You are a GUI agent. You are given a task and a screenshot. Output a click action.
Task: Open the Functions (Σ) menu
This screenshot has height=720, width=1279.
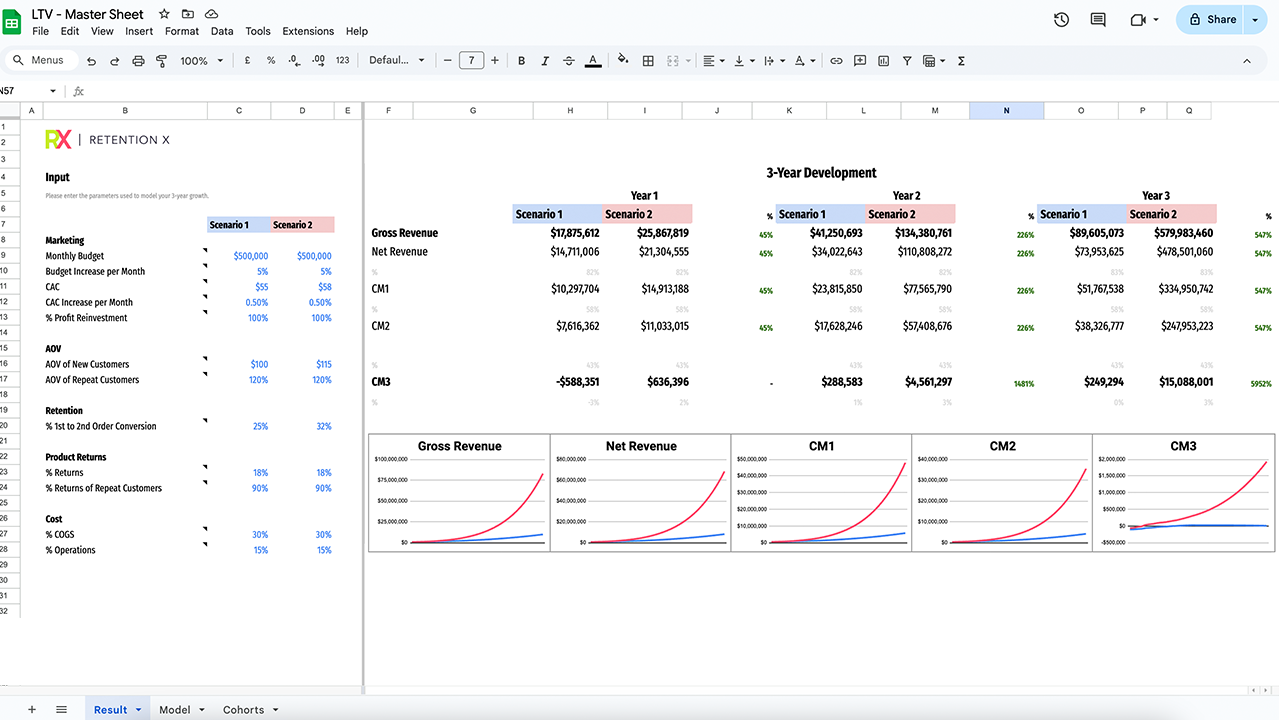tap(960, 60)
